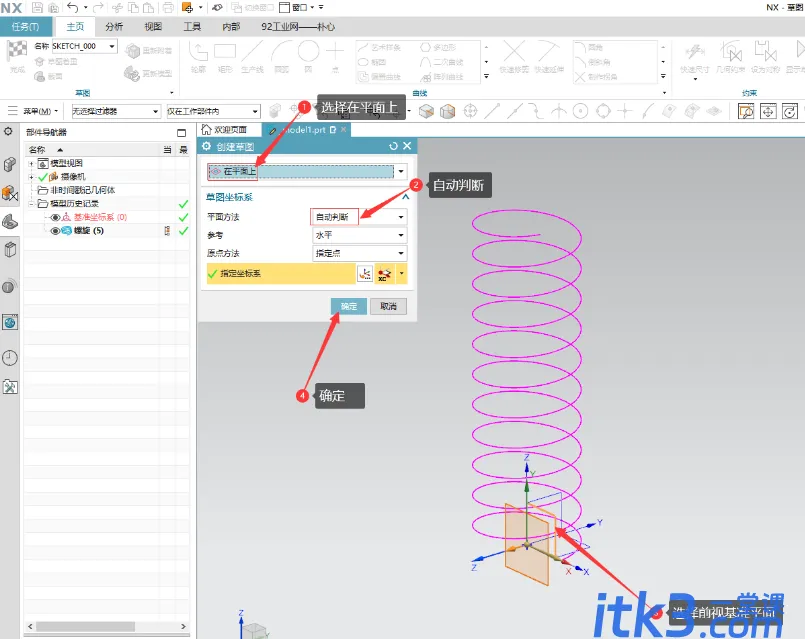Select the 矩形 rectangle tool
The width and height of the screenshot is (805, 639).
point(225,57)
